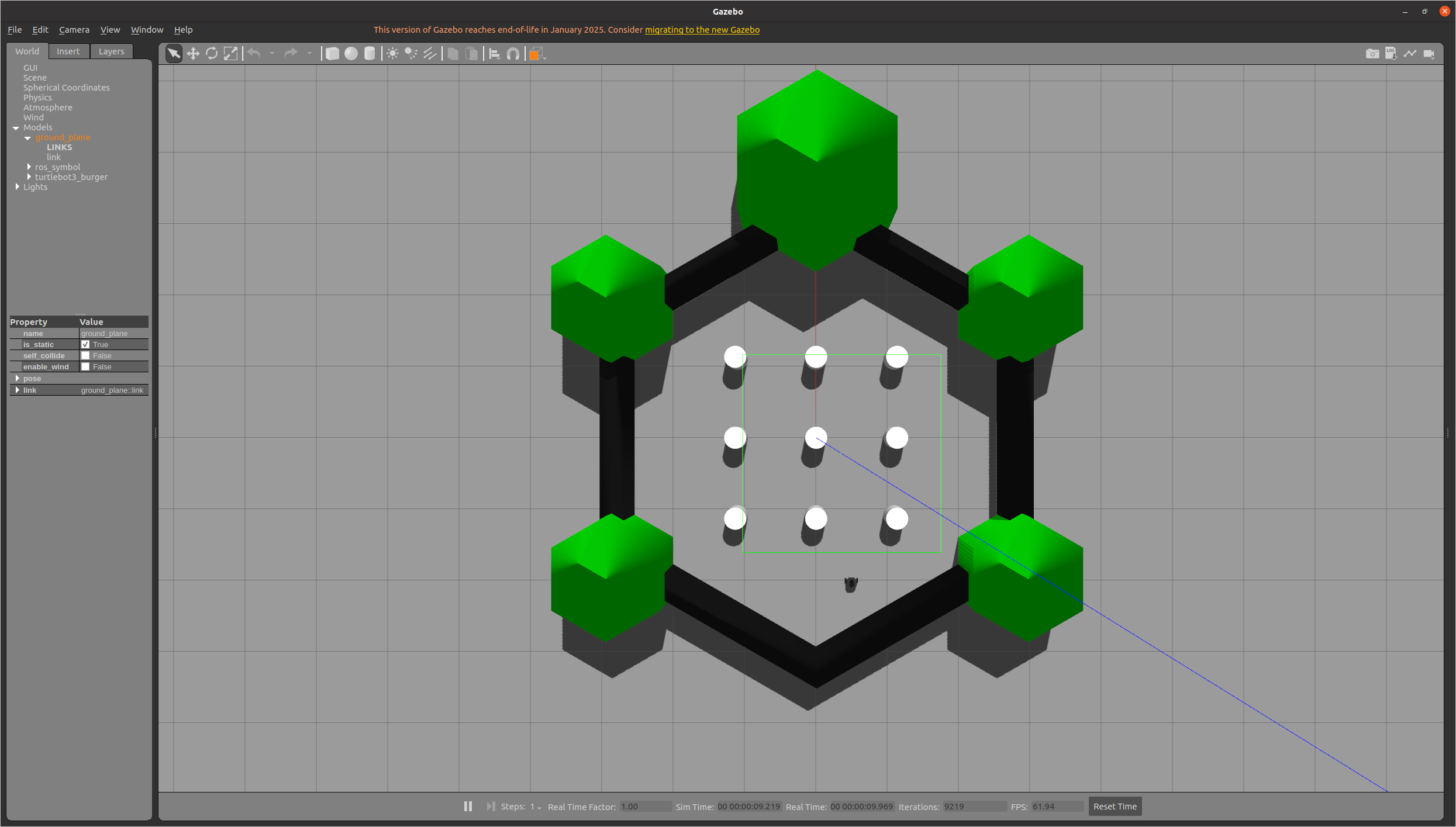Select the rotate mode tool
This screenshot has height=827, width=1456.
click(x=212, y=54)
